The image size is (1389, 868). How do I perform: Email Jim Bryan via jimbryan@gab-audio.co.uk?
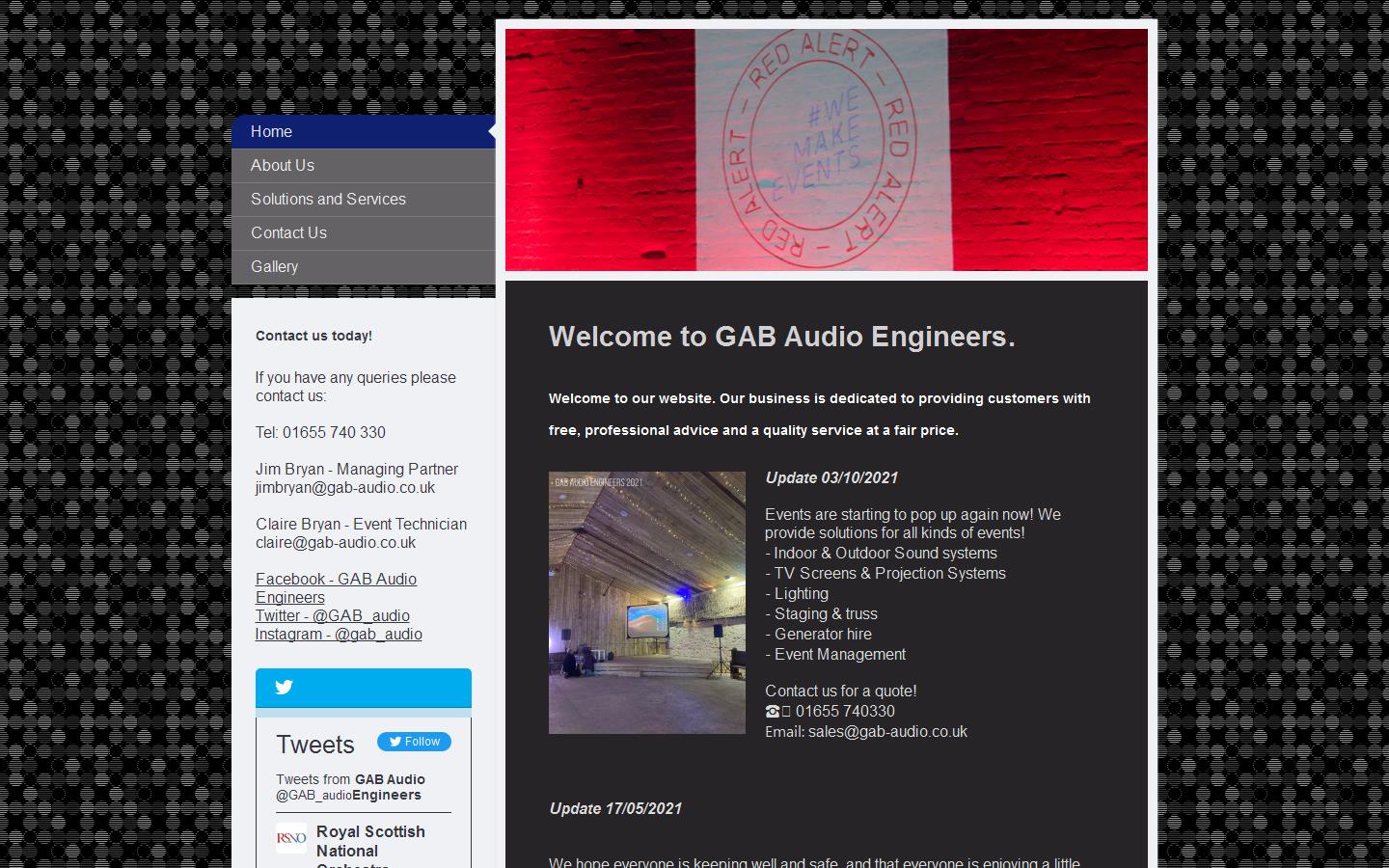point(345,487)
